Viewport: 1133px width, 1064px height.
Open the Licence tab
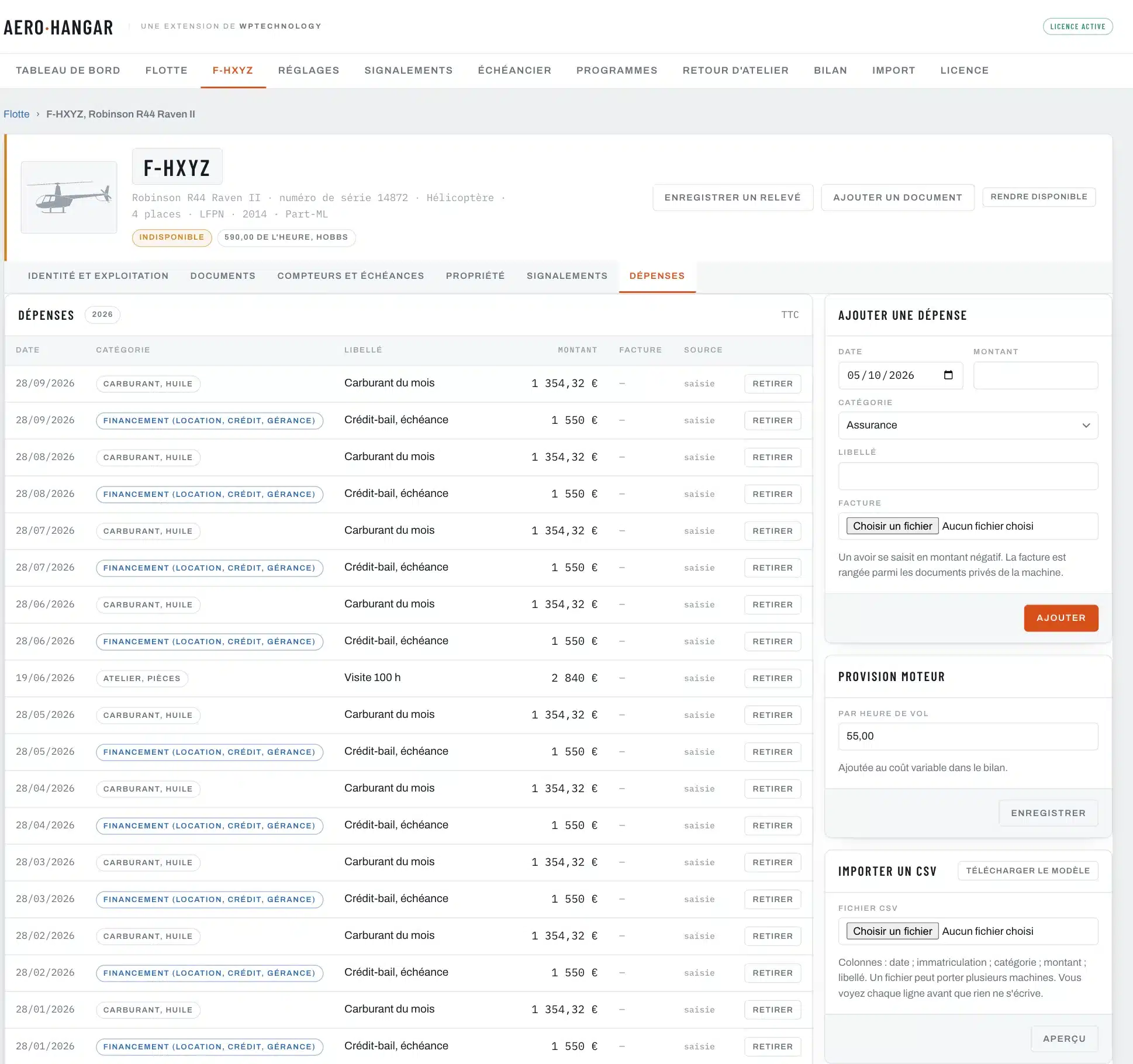(x=964, y=70)
